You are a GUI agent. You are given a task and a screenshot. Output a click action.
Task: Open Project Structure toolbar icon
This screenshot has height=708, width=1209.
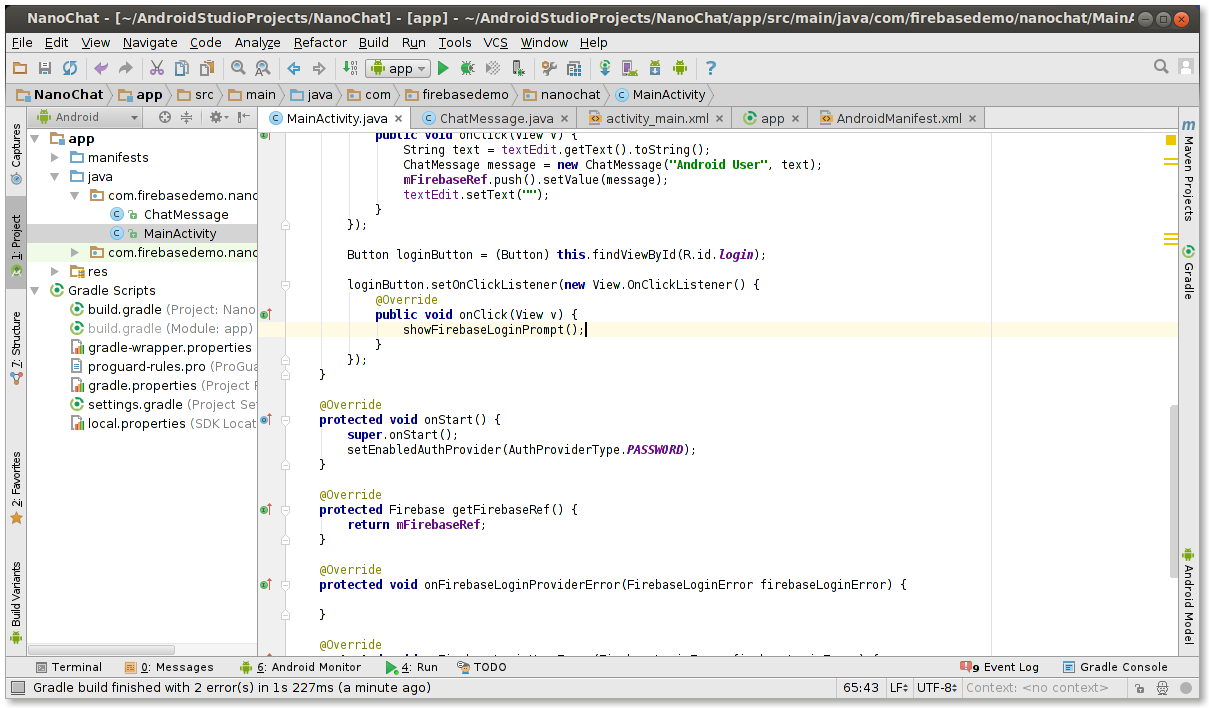coord(574,68)
